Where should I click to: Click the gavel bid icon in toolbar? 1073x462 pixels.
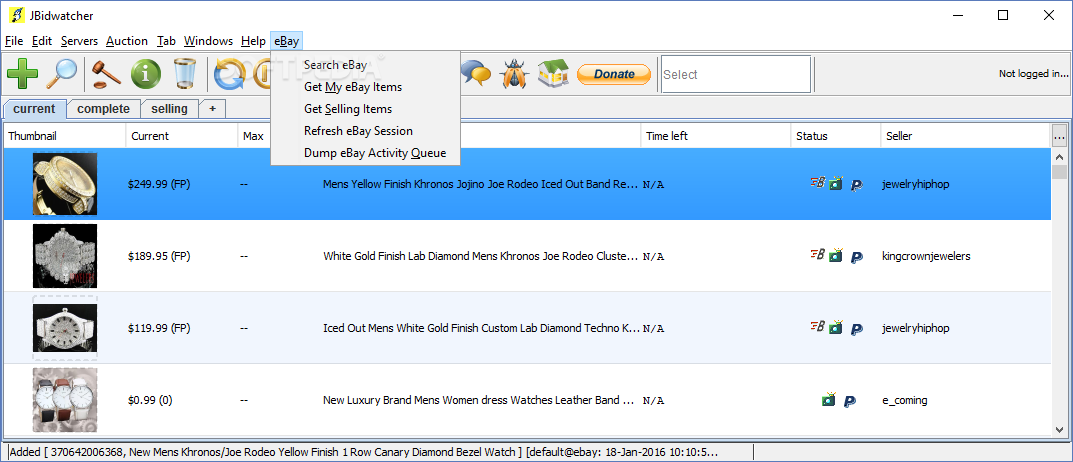click(x=107, y=74)
